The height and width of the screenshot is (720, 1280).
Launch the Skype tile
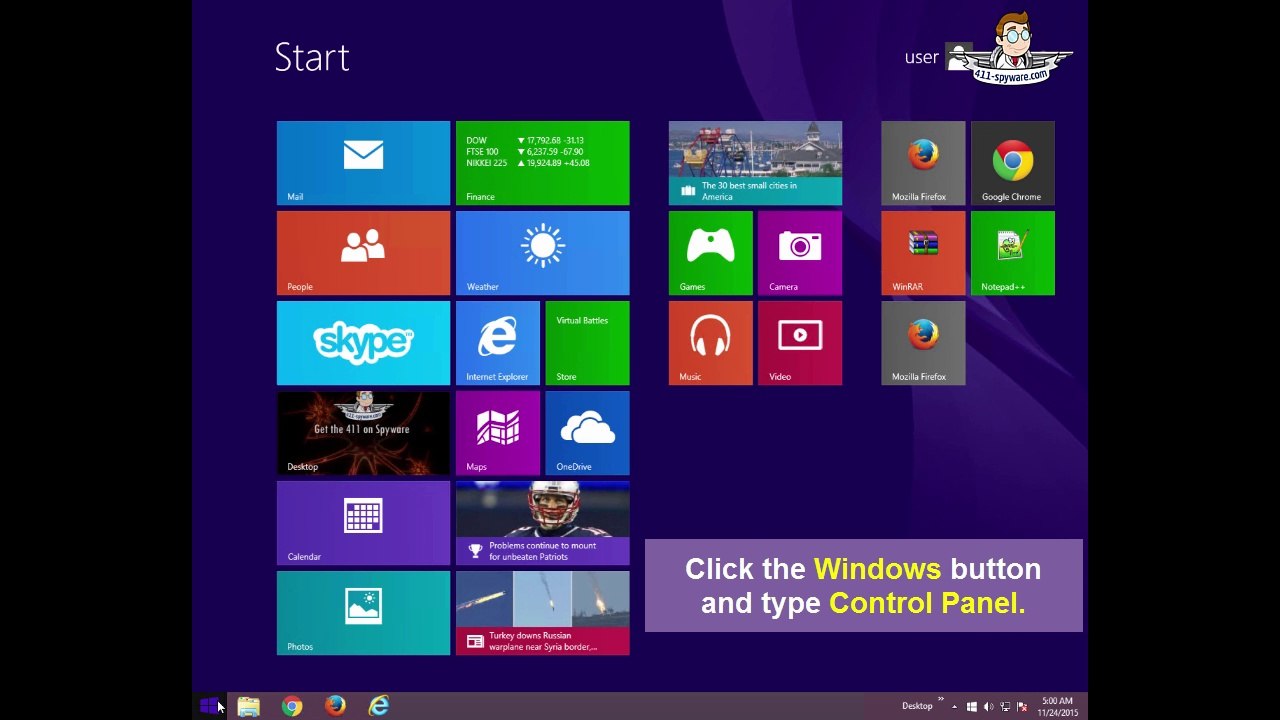click(x=363, y=343)
